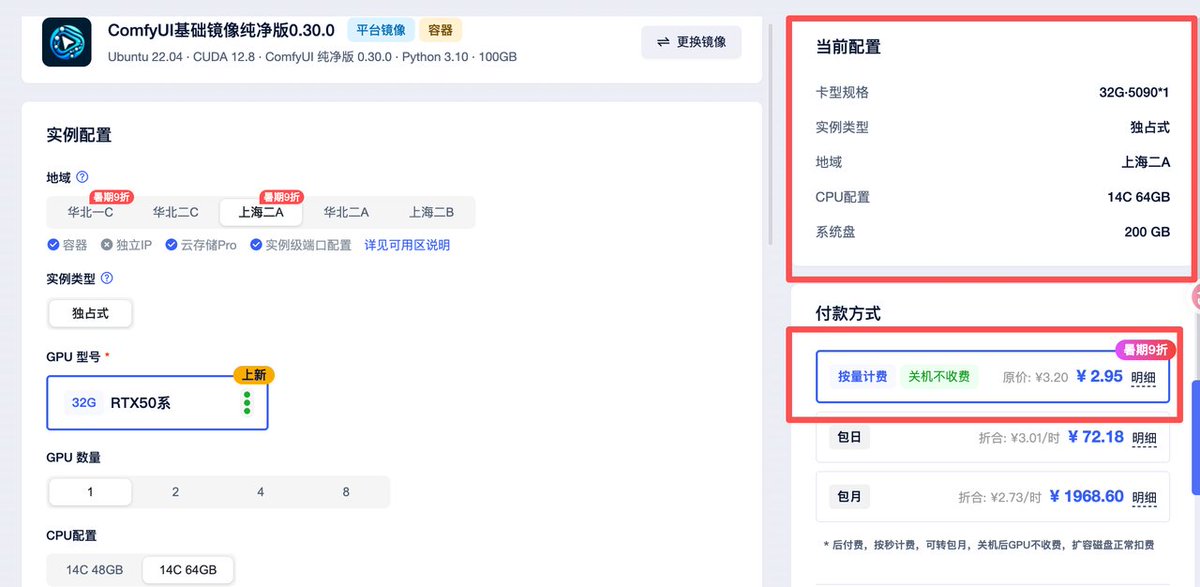1200x587 pixels.
Task: Select the 32G RTX50系 GPU card
Action: pyautogui.click(x=157, y=403)
